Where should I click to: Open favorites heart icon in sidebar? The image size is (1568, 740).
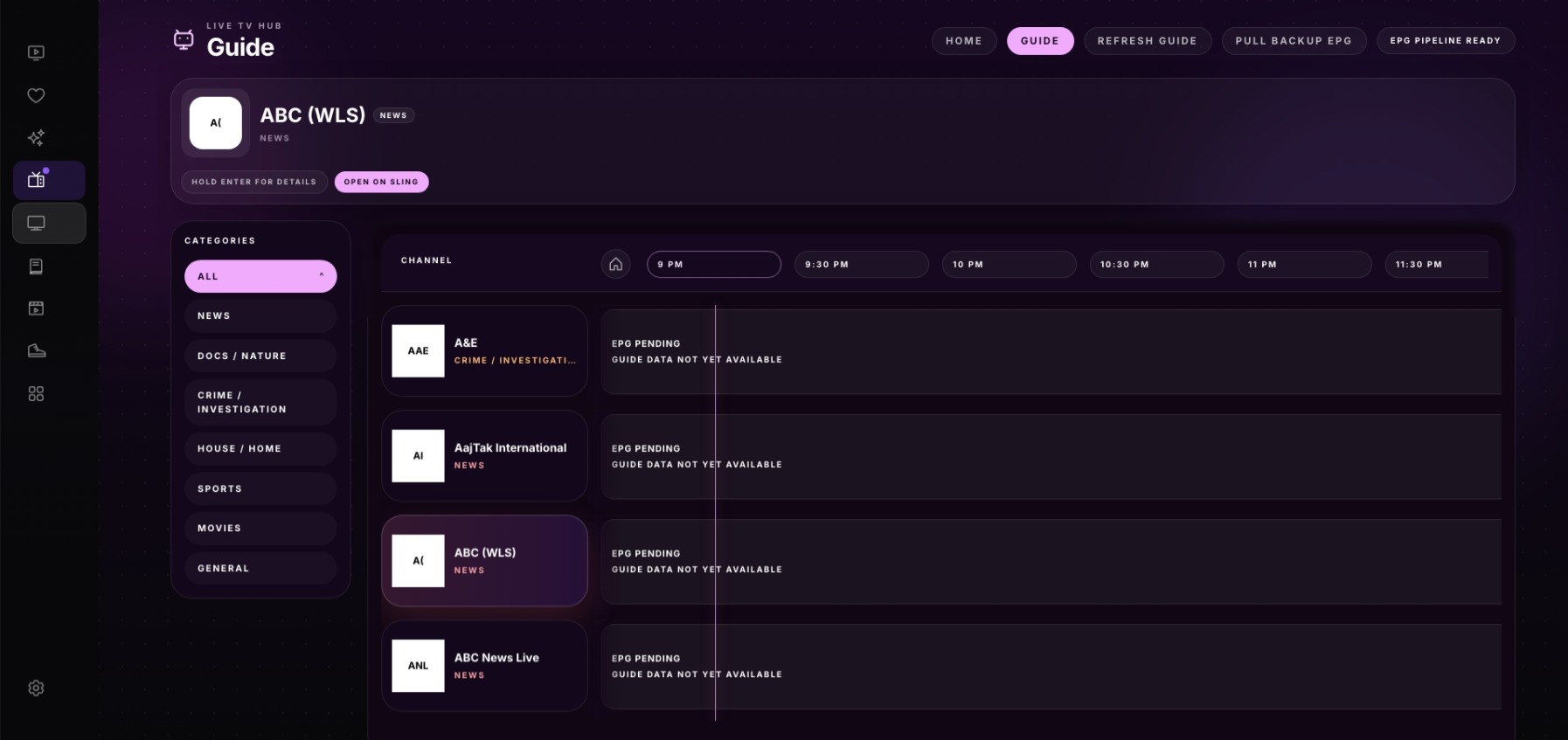point(36,95)
